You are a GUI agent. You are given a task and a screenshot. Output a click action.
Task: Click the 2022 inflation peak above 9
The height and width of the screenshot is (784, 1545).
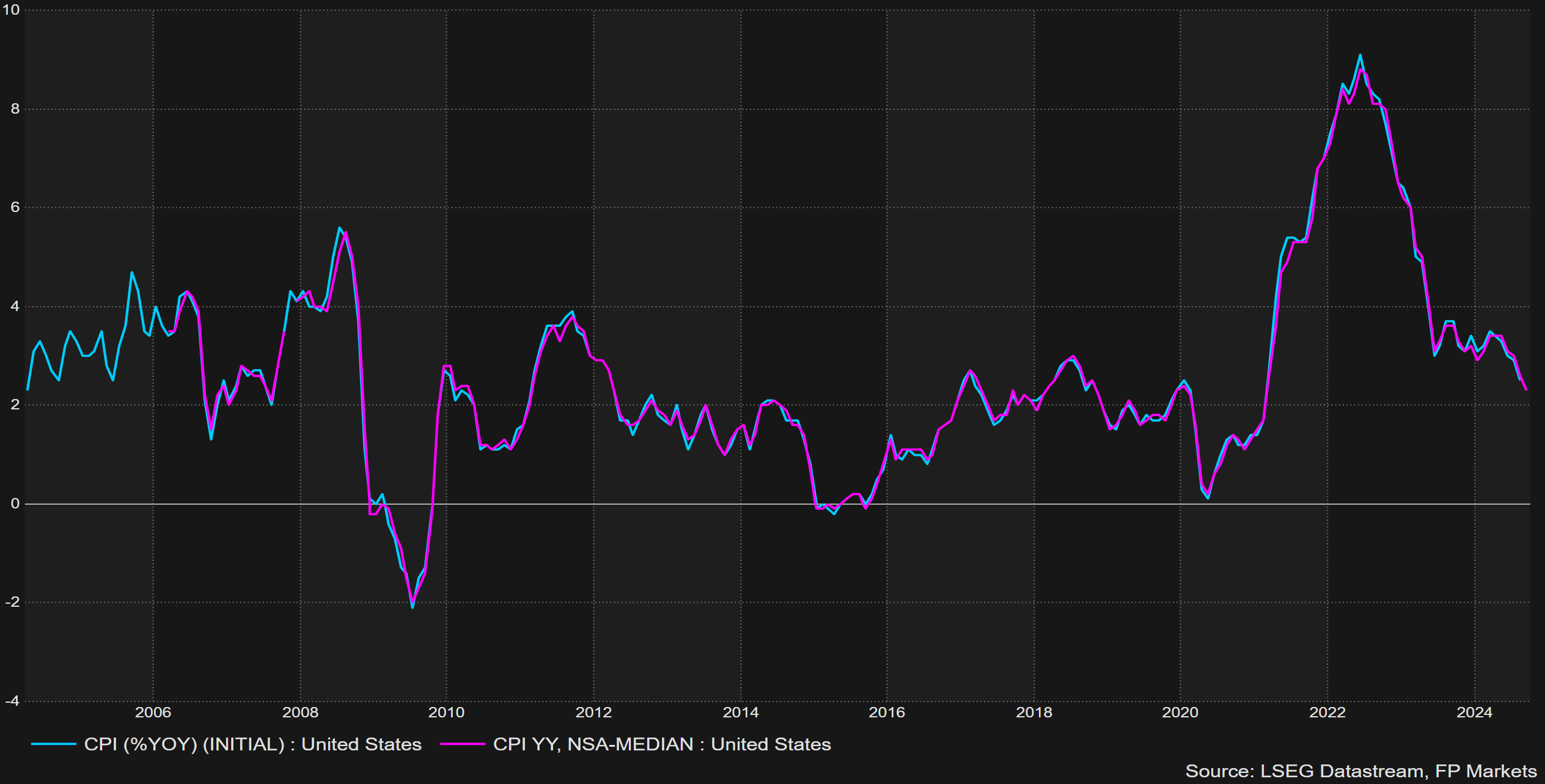tap(1360, 56)
